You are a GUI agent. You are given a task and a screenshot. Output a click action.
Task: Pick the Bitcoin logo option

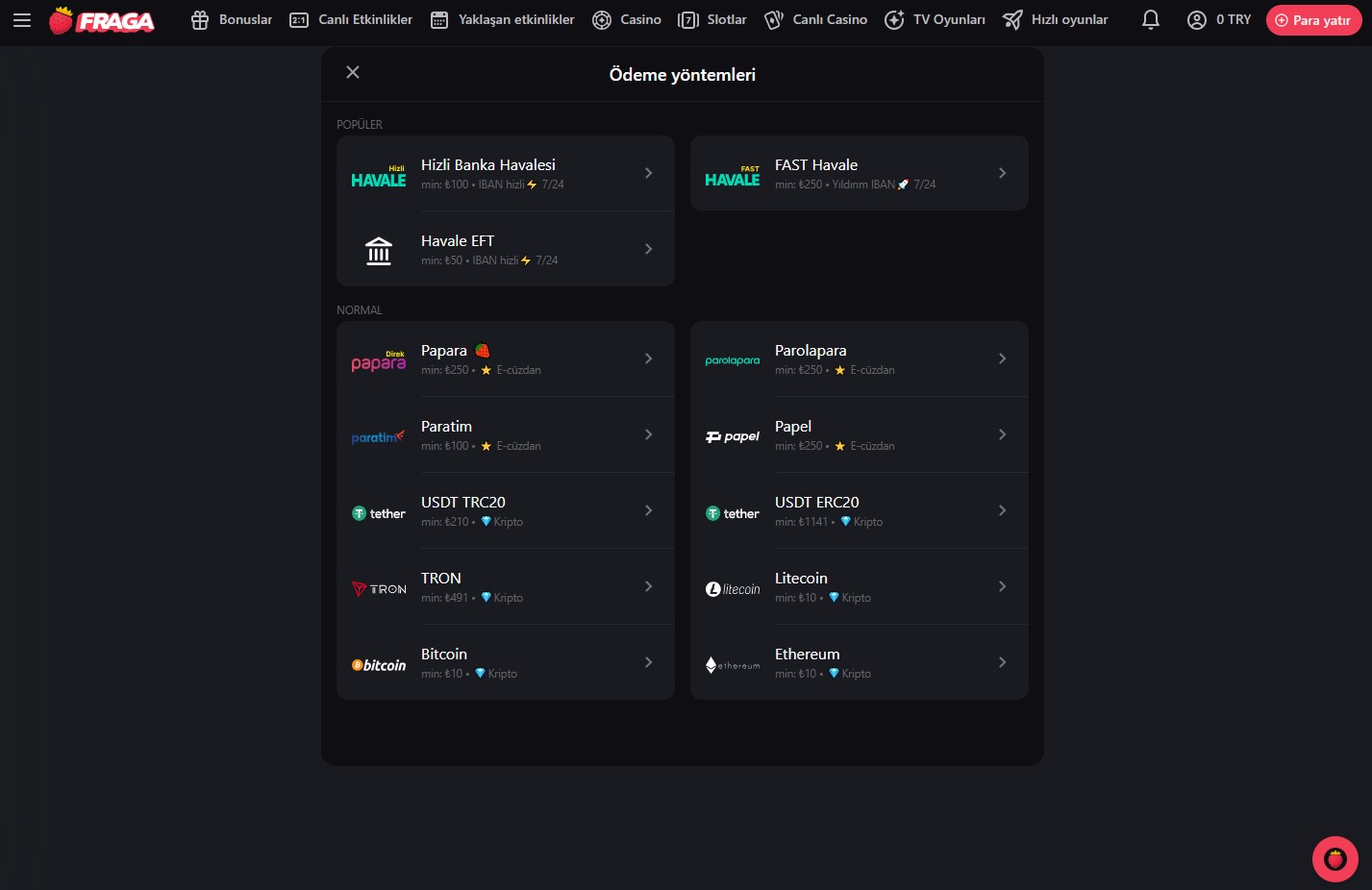(379, 664)
